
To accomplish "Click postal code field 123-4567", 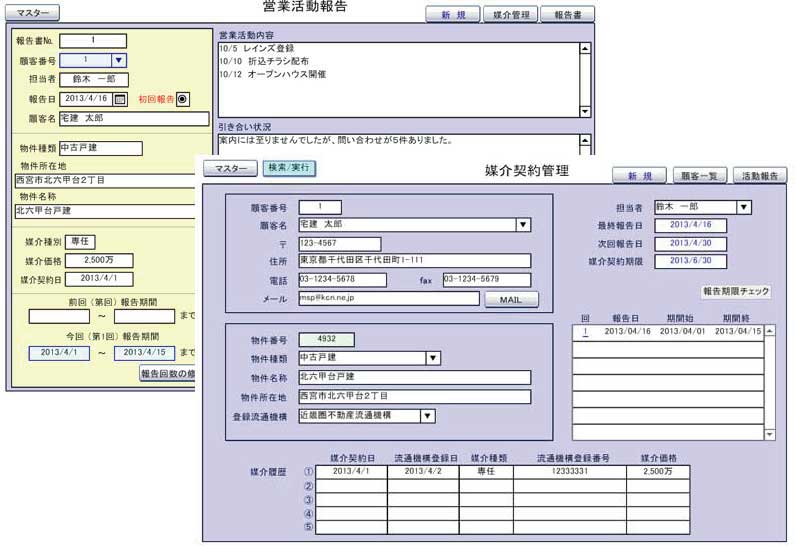I will (340, 244).
